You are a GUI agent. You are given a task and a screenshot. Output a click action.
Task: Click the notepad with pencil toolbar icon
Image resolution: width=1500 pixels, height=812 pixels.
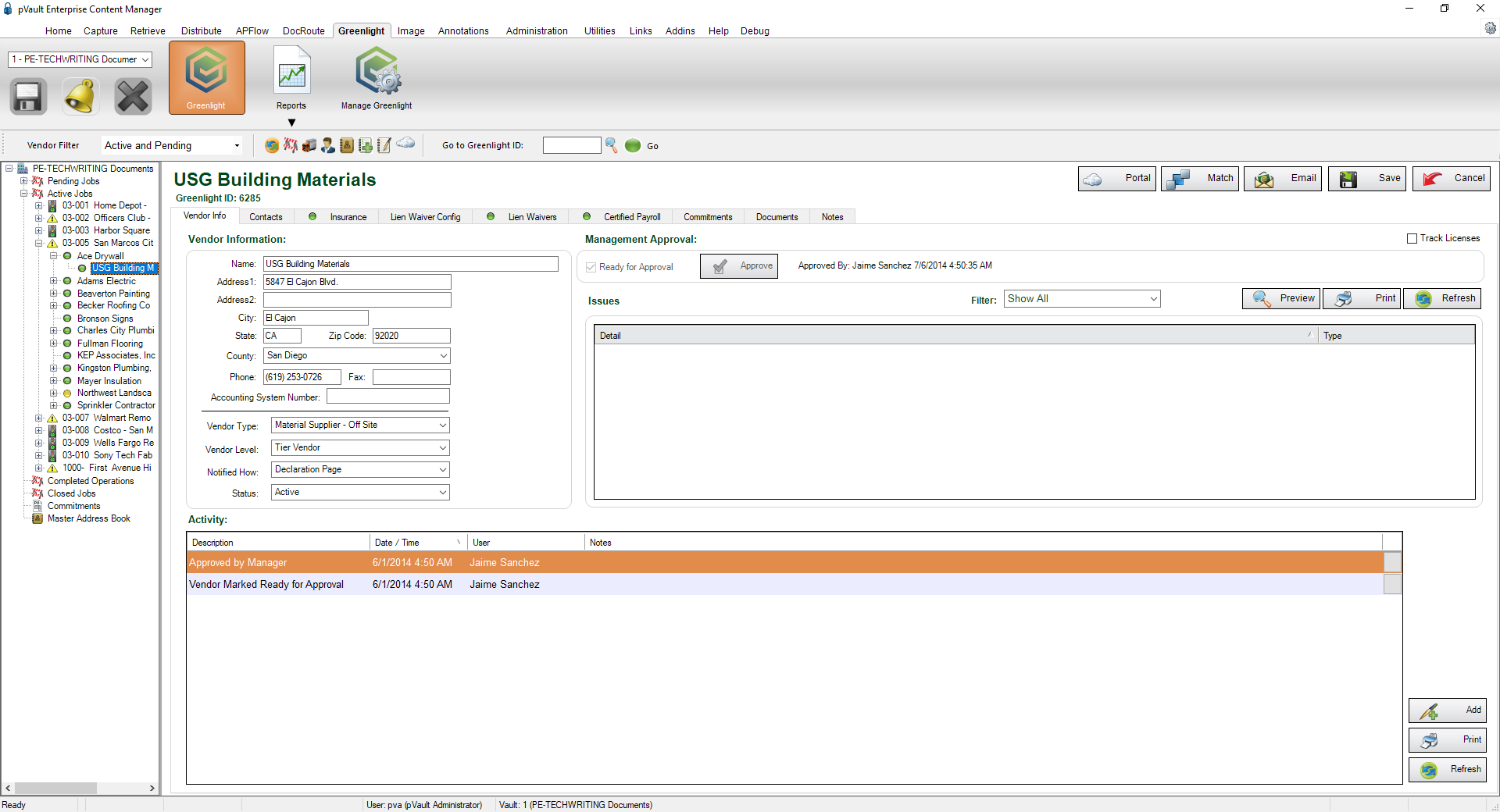(384, 145)
